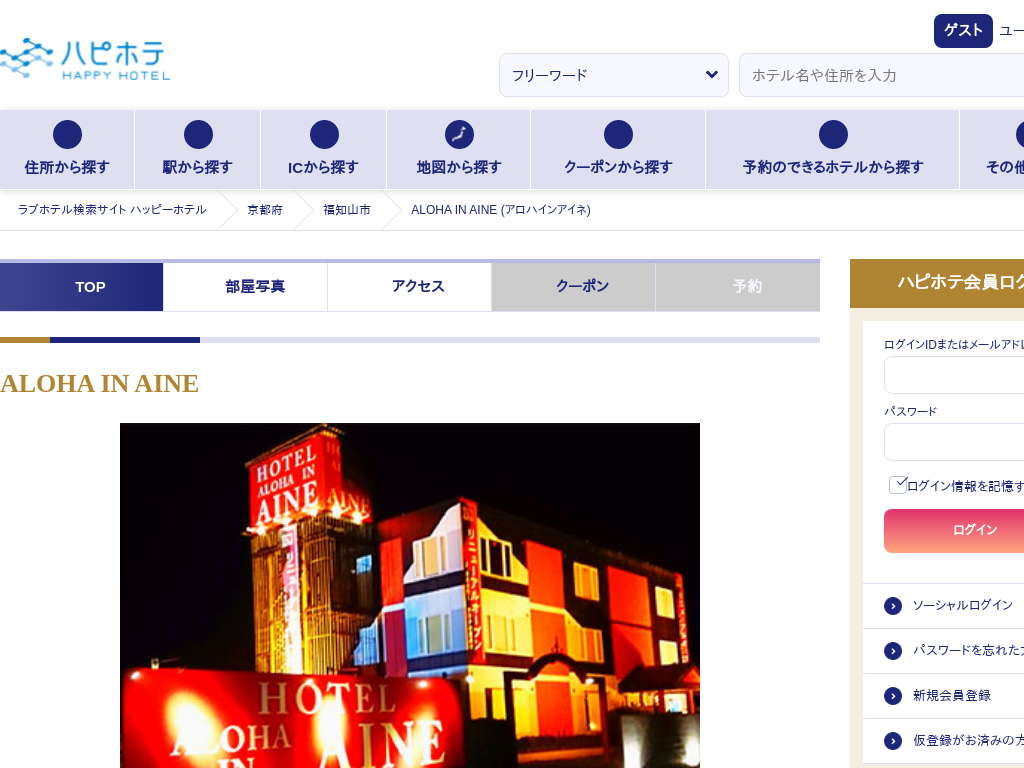Switch to the 予約 tab
The height and width of the screenshot is (768, 1024).
[738, 287]
